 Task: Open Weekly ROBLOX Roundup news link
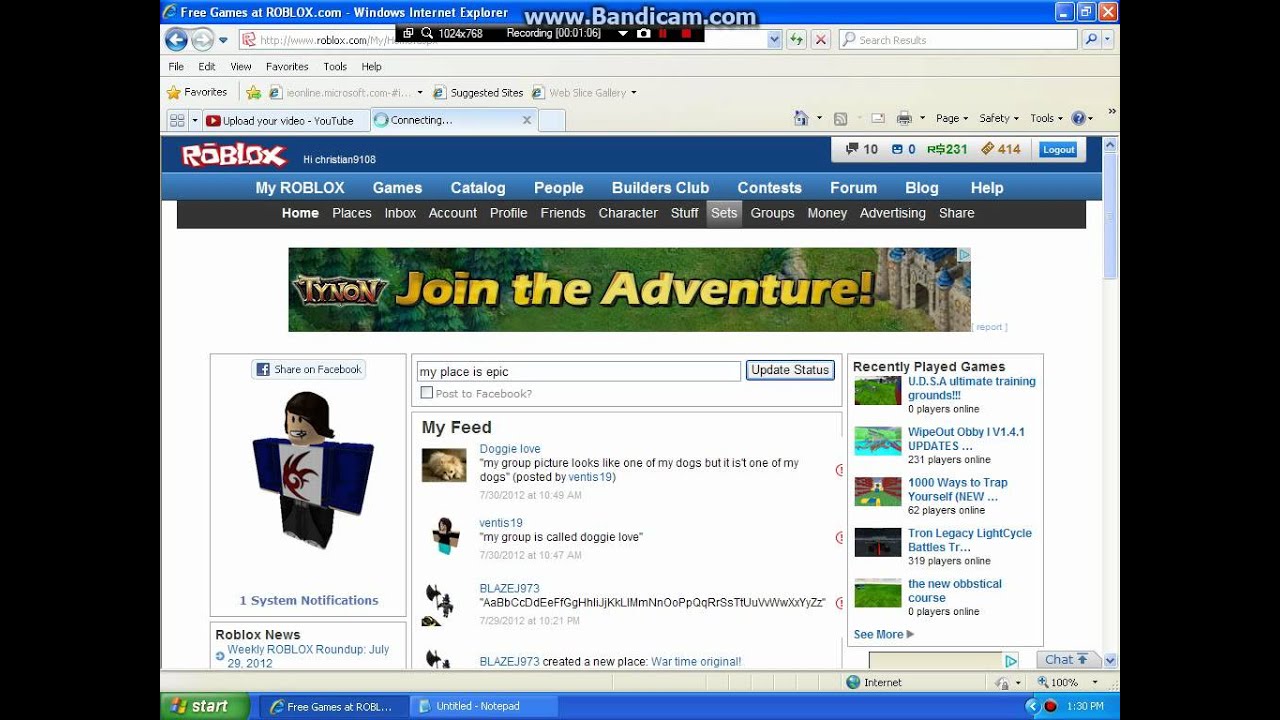coord(308,656)
